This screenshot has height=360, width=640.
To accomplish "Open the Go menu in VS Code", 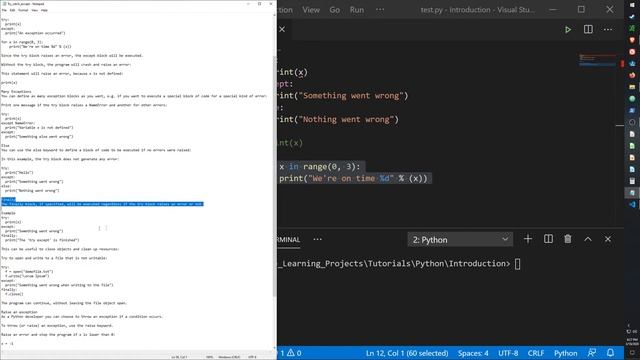I will 335,10.
